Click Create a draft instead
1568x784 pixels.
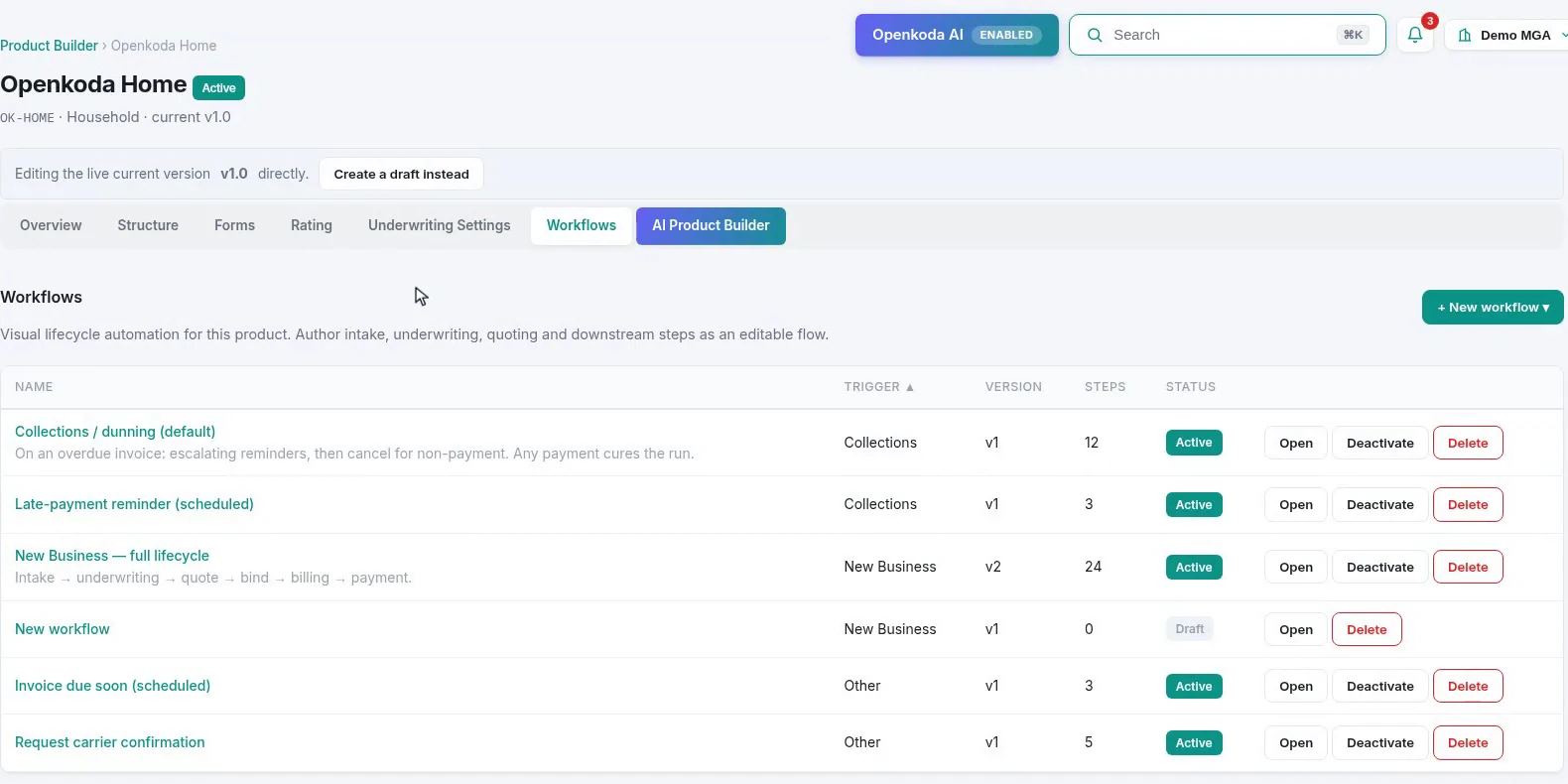pyautogui.click(x=401, y=174)
